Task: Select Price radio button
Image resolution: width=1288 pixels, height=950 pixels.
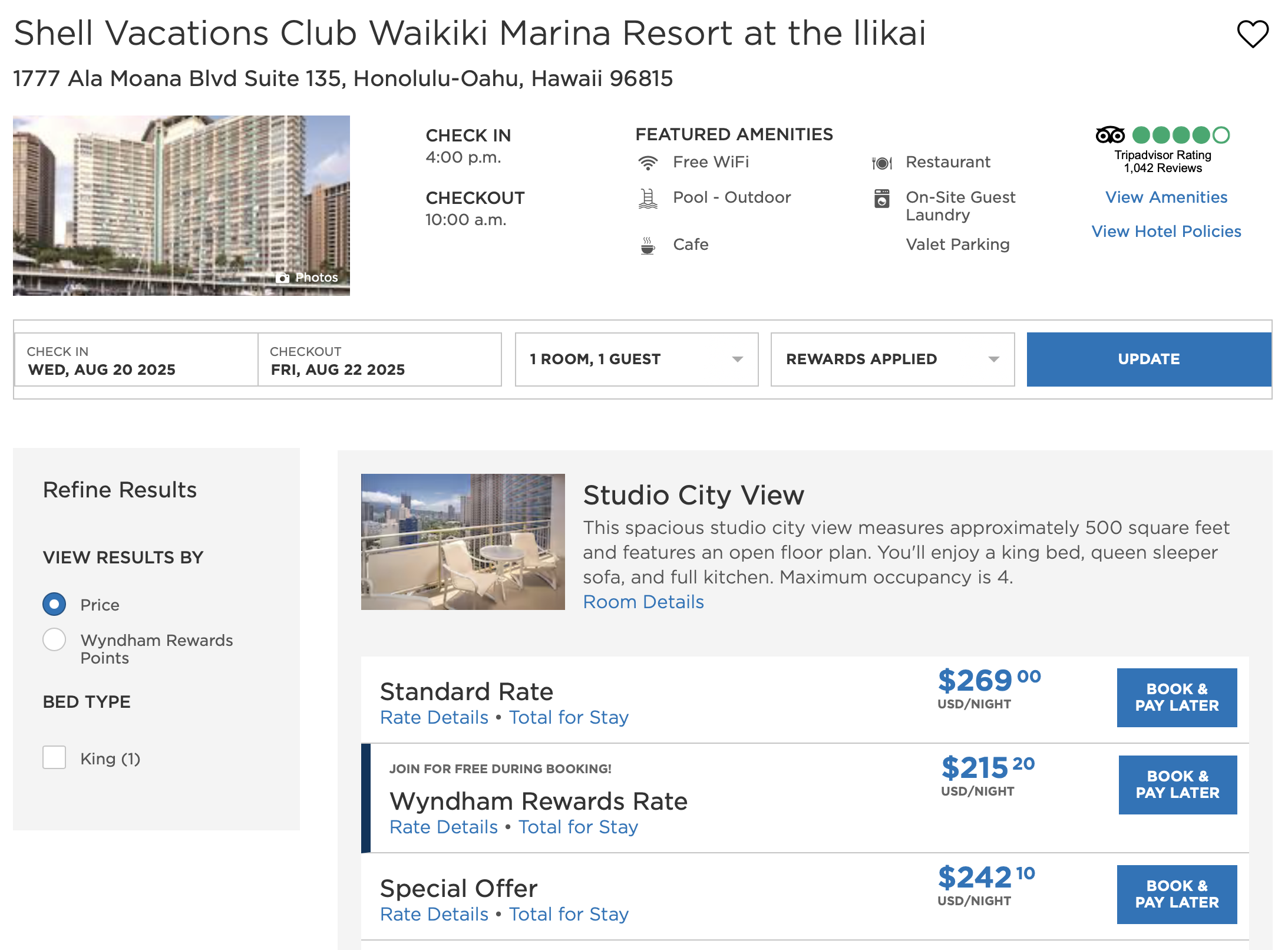Action: (x=54, y=604)
